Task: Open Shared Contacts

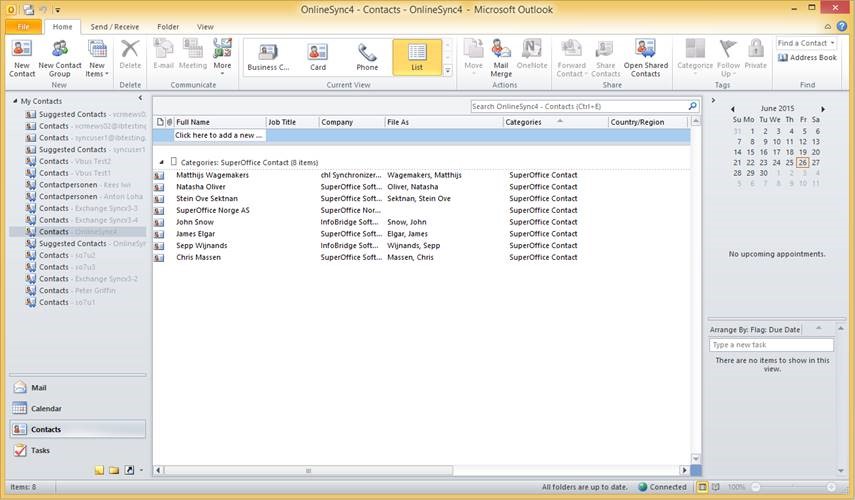Action: (x=646, y=58)
